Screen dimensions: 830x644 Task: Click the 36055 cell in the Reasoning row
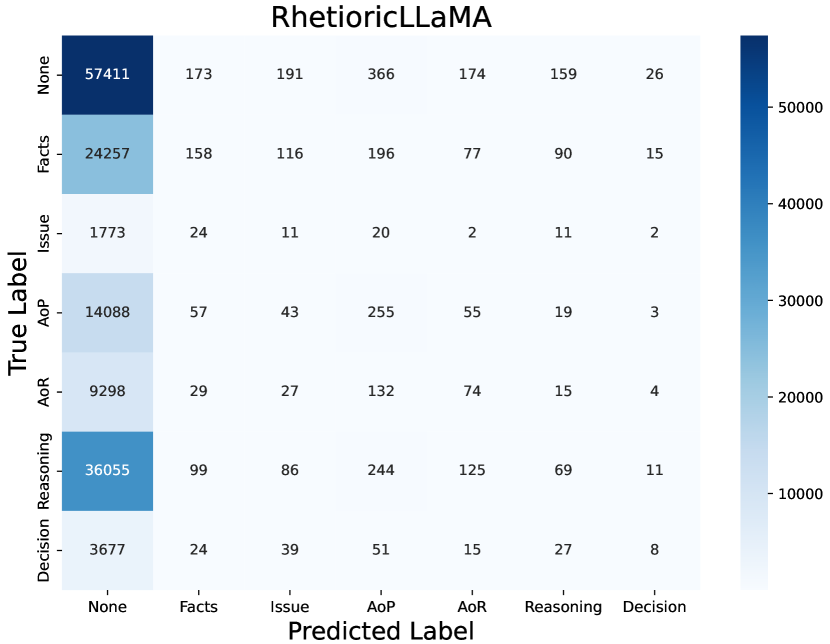click(107, 471)
